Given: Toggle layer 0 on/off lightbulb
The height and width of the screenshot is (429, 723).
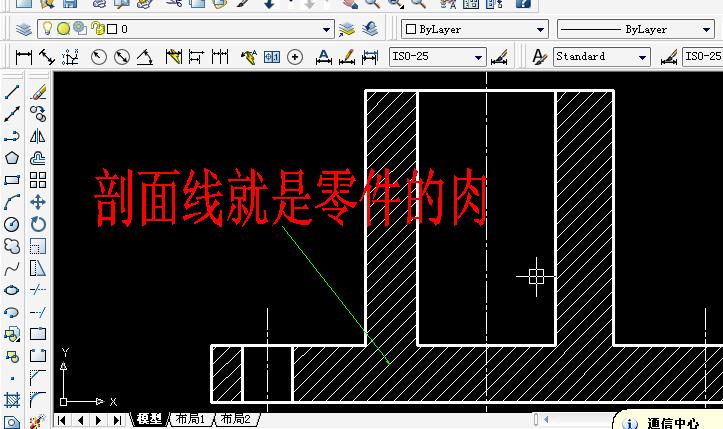Looking at the screenshot, I should click(x=47, y=29).
